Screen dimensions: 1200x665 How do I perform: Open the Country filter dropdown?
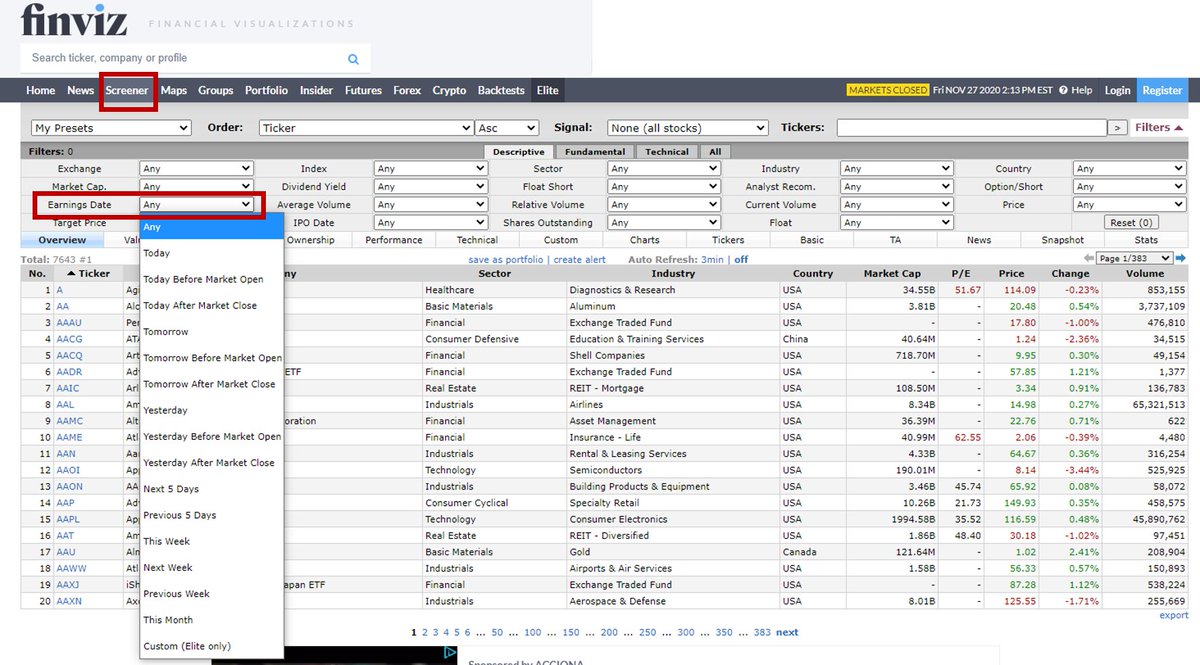pyautogui.click(x=1129, y=169)
